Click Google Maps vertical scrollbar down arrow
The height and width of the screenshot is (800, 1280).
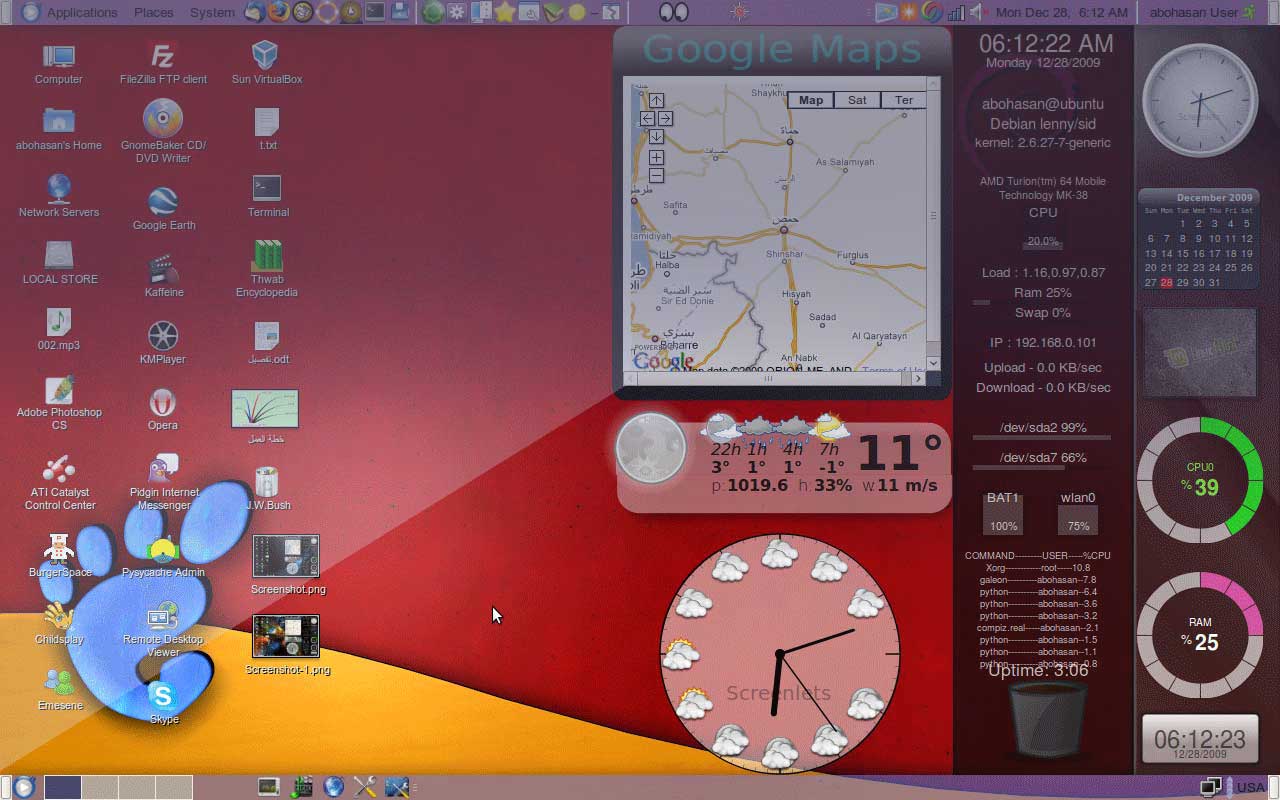(x=933, y=363)
